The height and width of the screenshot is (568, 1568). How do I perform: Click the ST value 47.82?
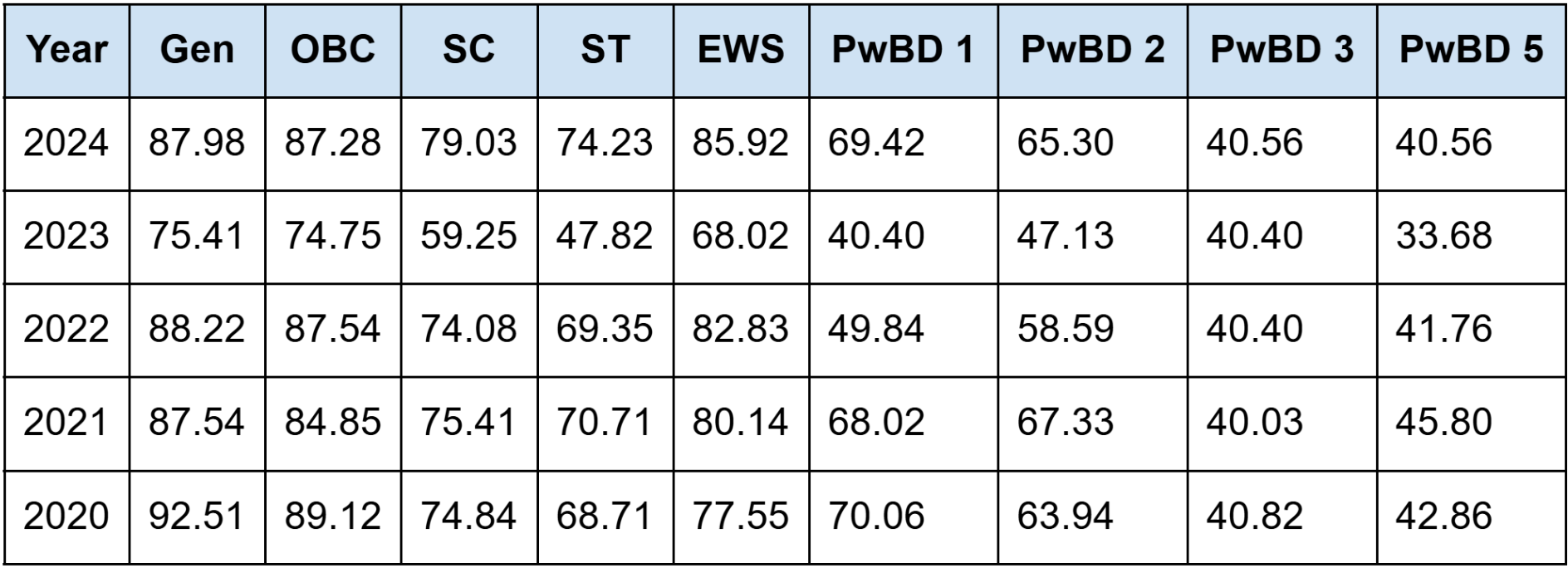tap(605, 237)
